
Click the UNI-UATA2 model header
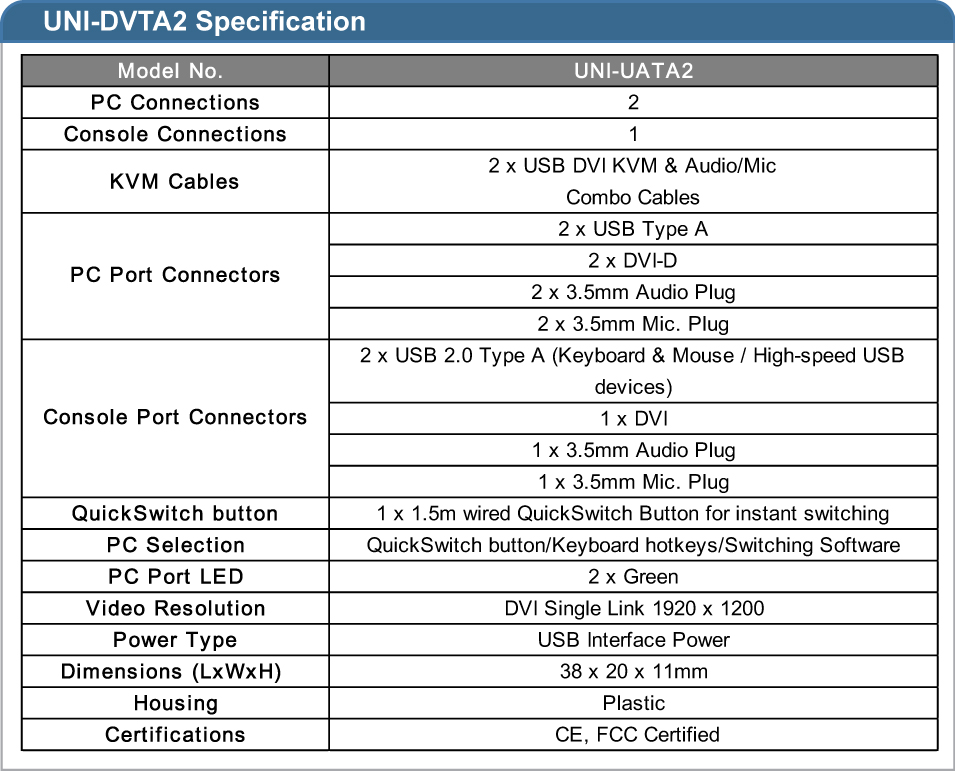pyautogui.click(x=633, y=71)
